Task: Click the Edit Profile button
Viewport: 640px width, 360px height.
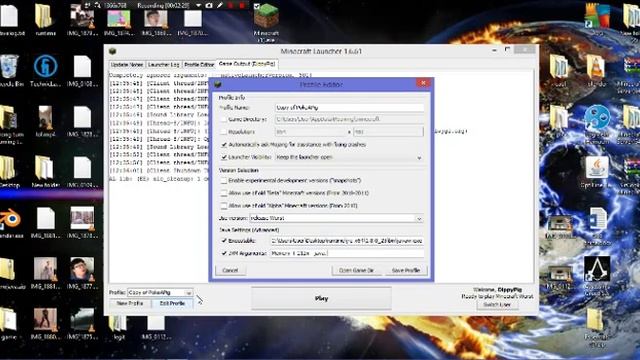Action: [172, 303]
